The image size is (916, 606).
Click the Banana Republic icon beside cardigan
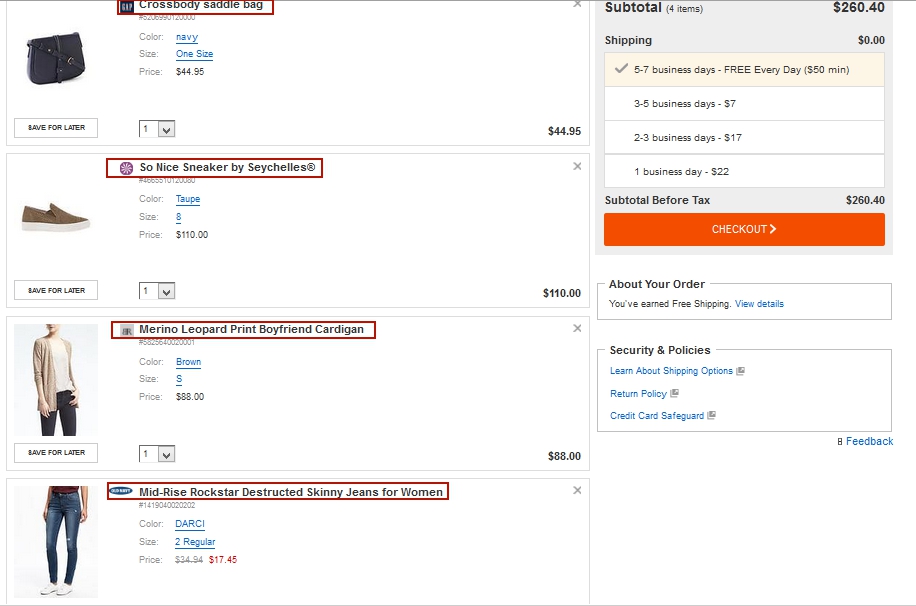click(126, 330)
